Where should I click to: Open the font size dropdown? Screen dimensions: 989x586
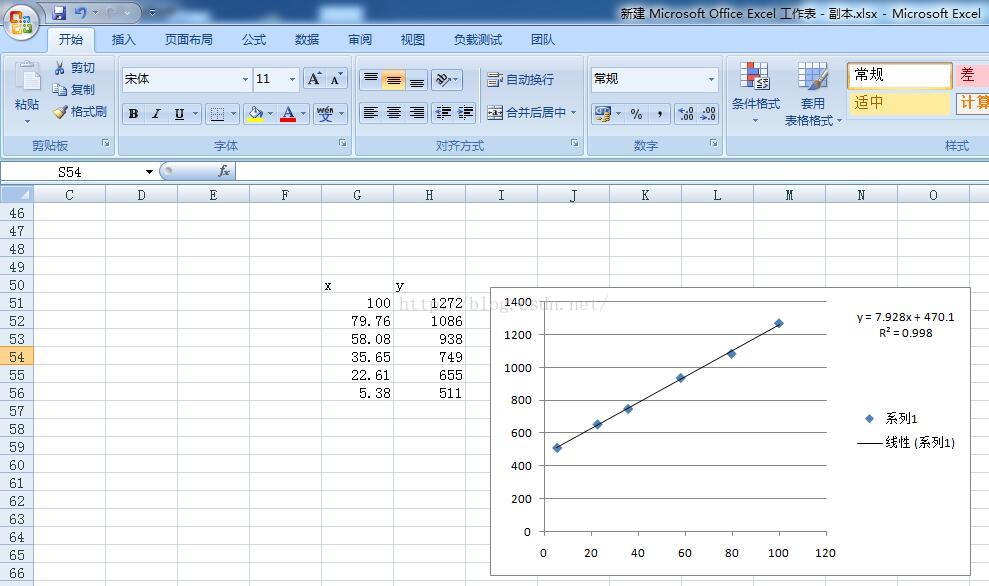pyautogui.click(x=292, y=79)
